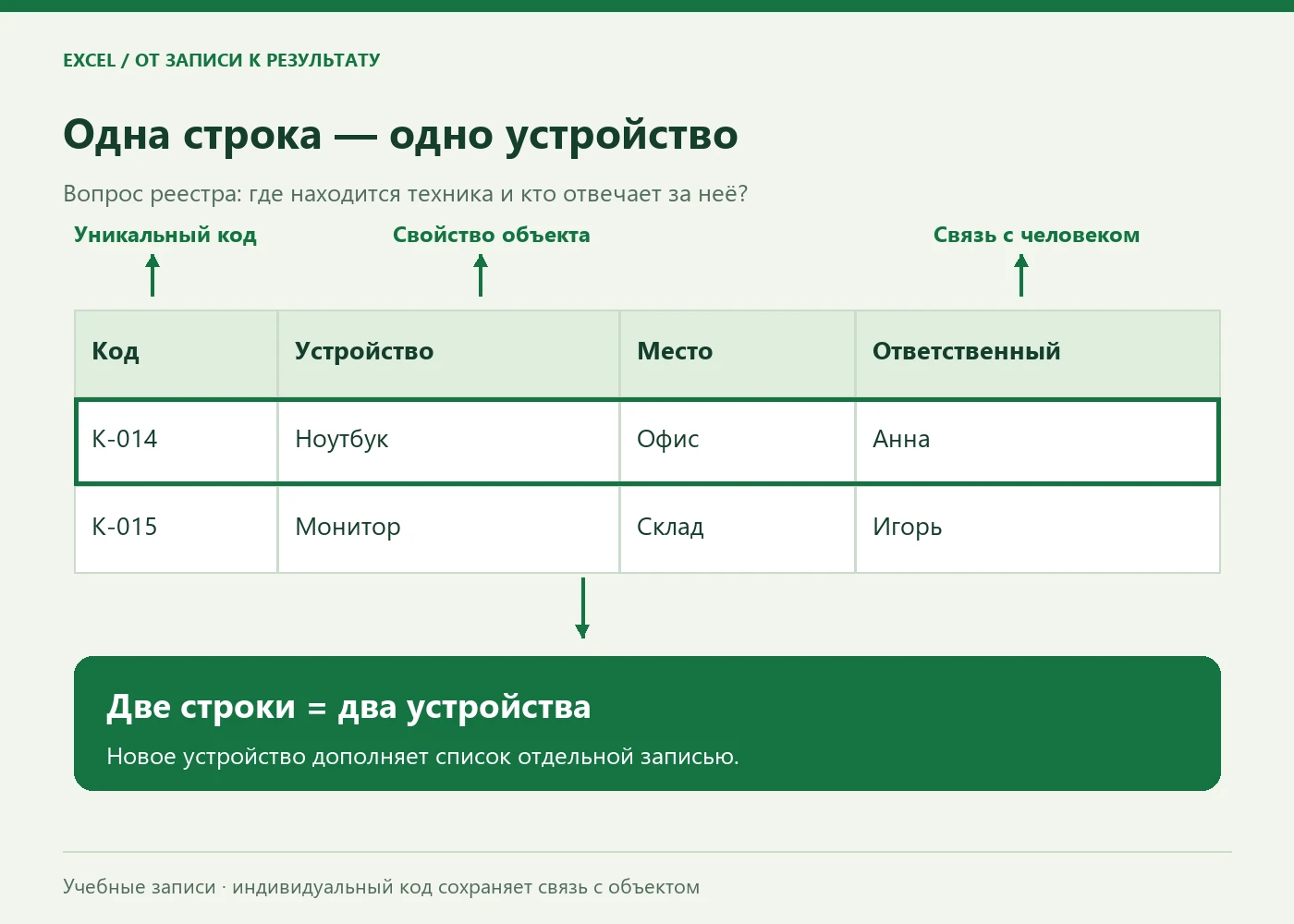The image size is (1294, 924).
Task: Click the heading 'Две строки = два устройства'
Action: tap(348, 708)
